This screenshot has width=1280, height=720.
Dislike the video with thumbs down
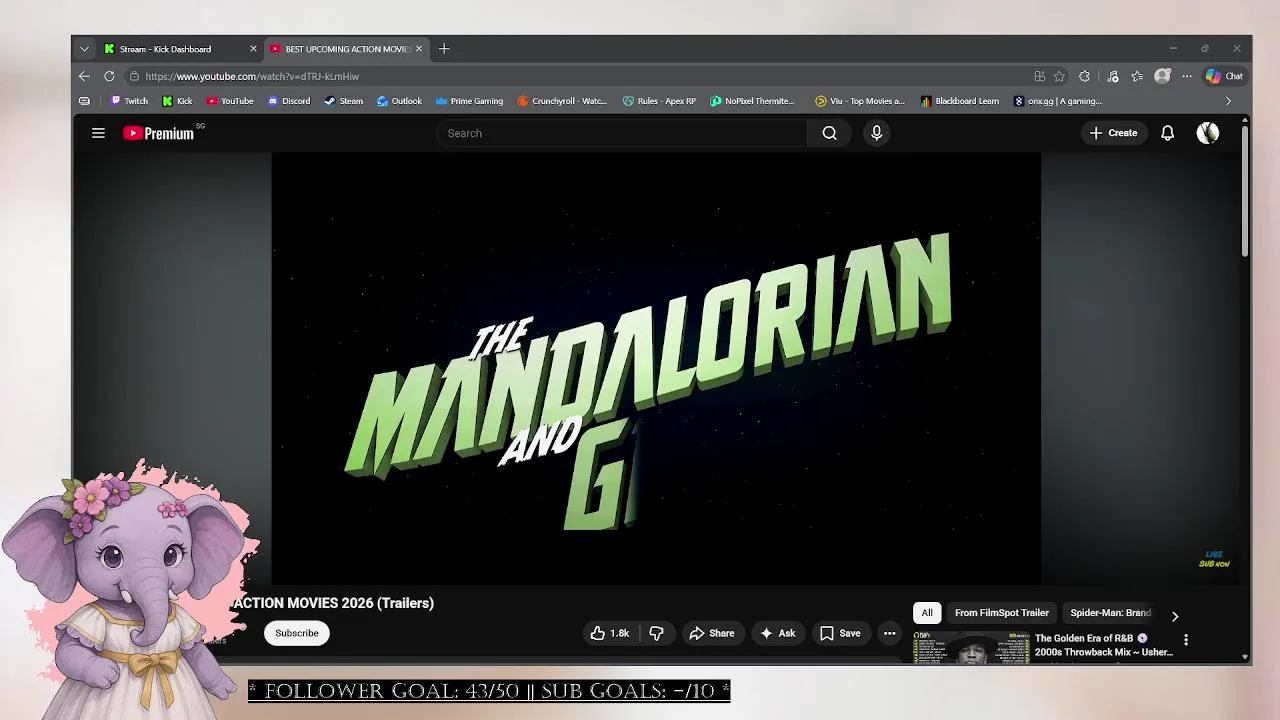656,633
